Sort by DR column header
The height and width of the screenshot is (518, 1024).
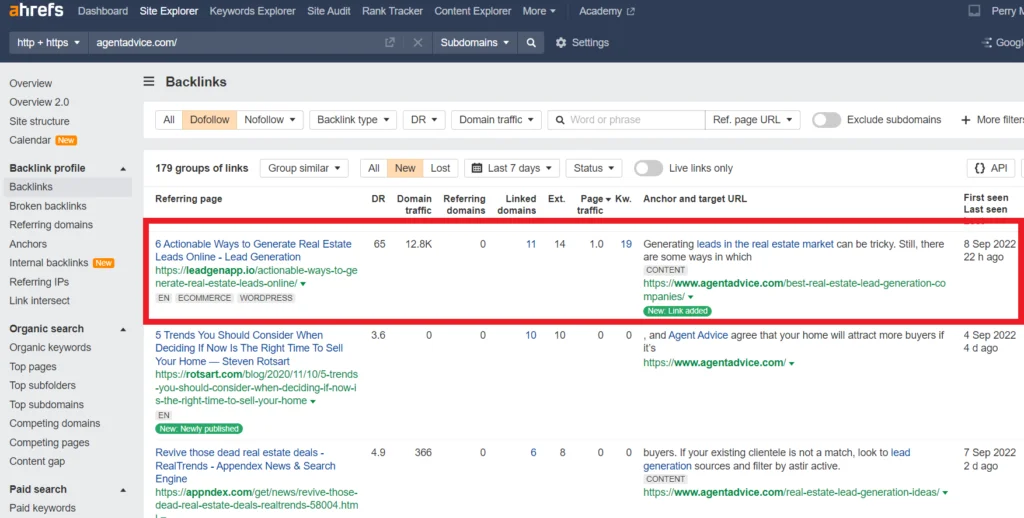(x=378, y=199)
